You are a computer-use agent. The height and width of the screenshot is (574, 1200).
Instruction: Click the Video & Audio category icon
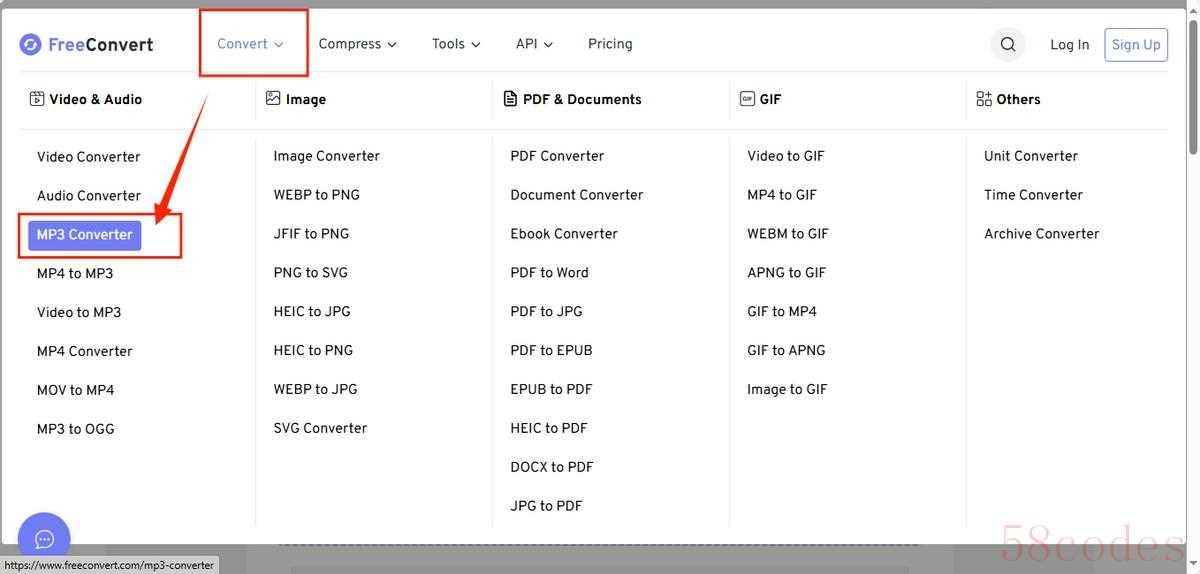(37, 99)
